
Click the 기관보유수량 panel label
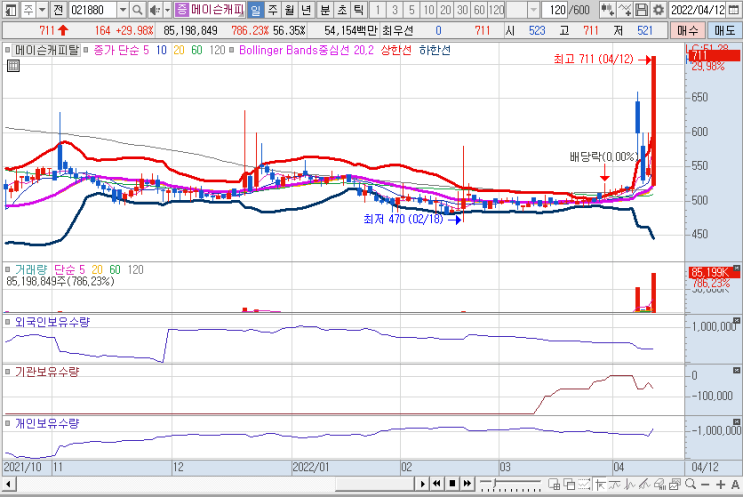point(47,371)
